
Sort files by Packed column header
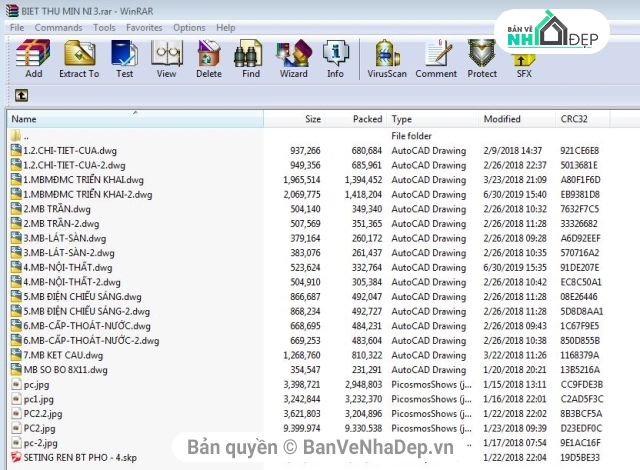[x=356, y=119]
